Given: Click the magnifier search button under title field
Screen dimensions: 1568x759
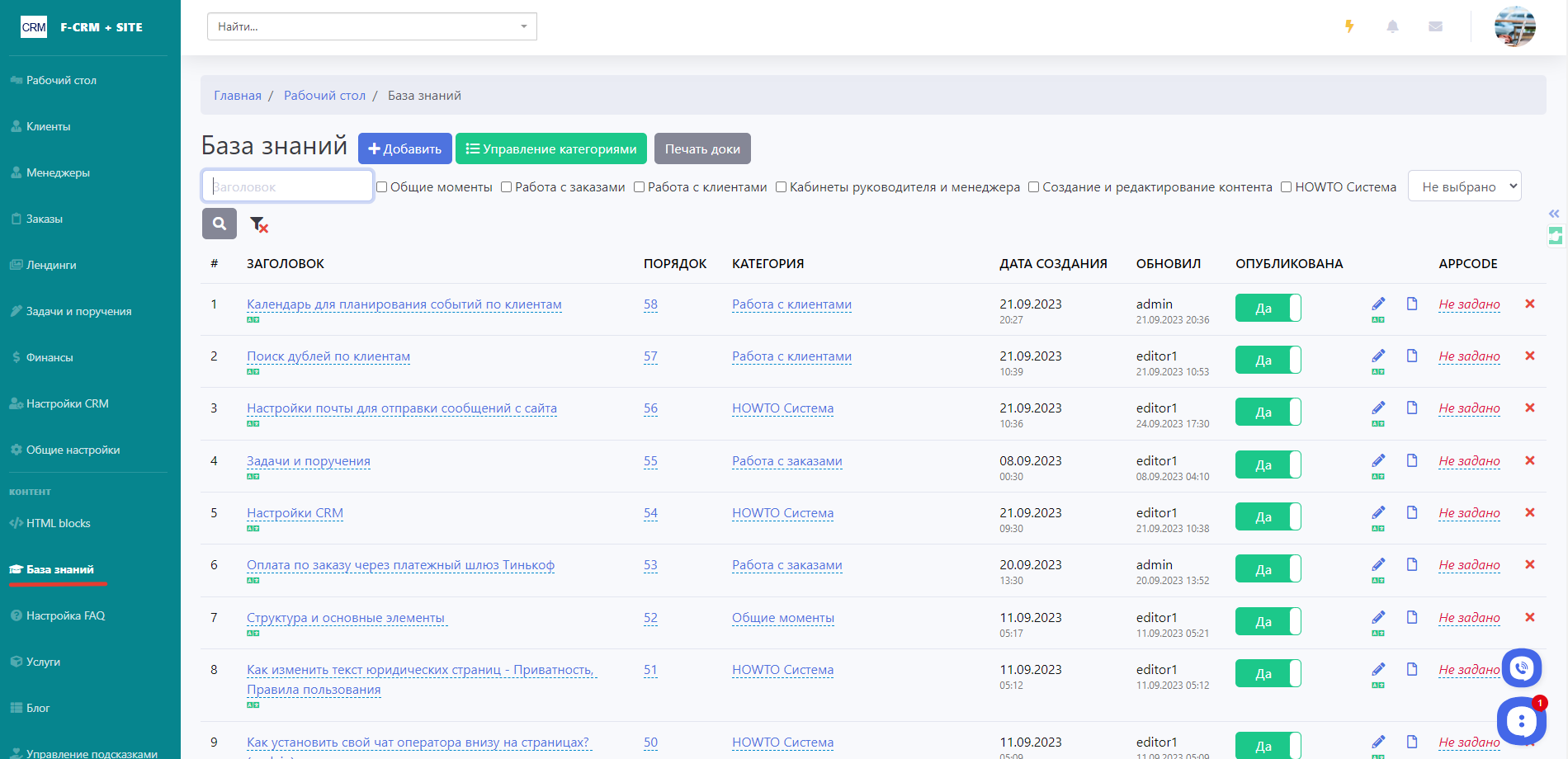Looking at the screenshot, I should tap(220, 224).
